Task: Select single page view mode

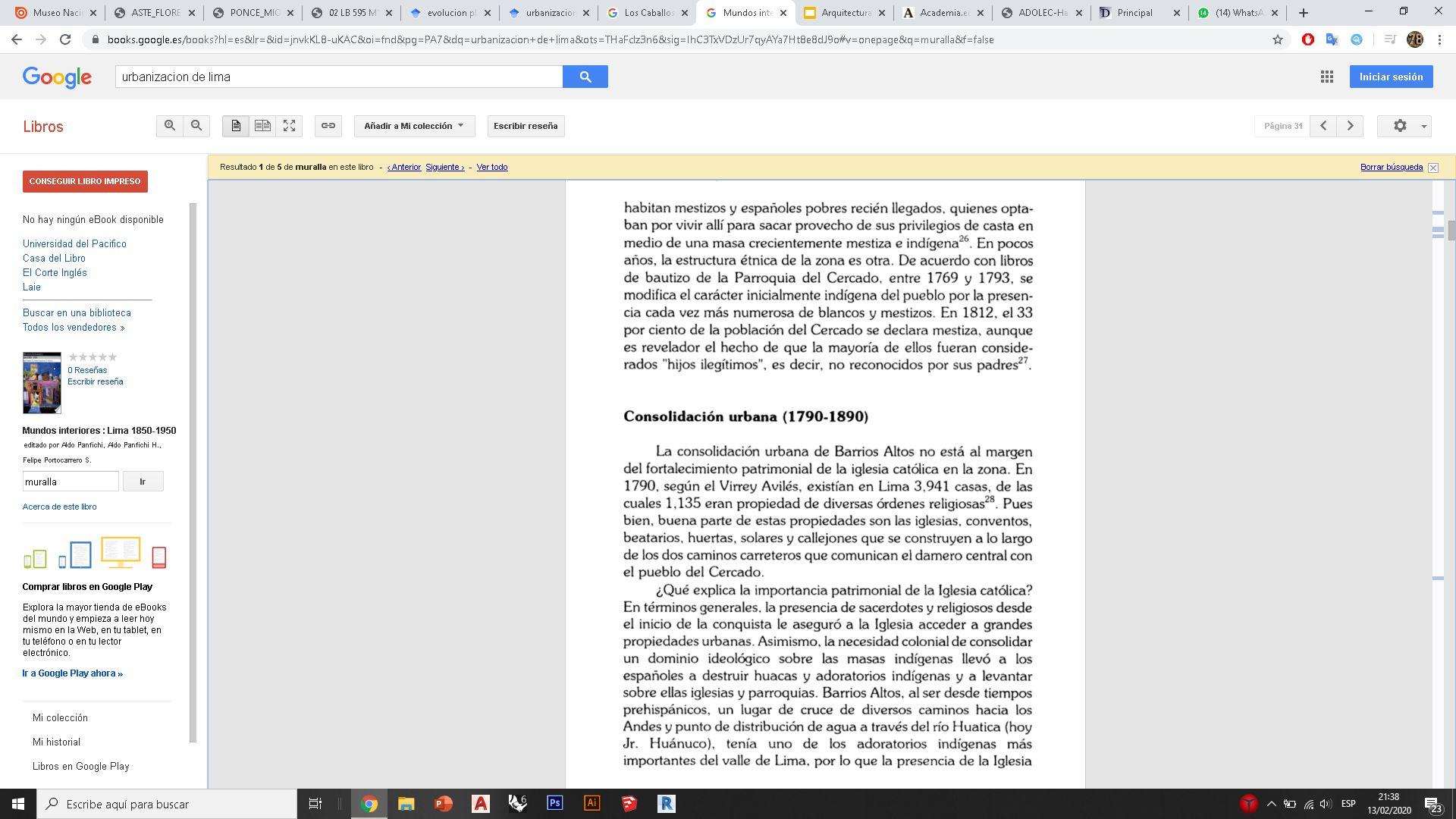Action: click(236, 126)
